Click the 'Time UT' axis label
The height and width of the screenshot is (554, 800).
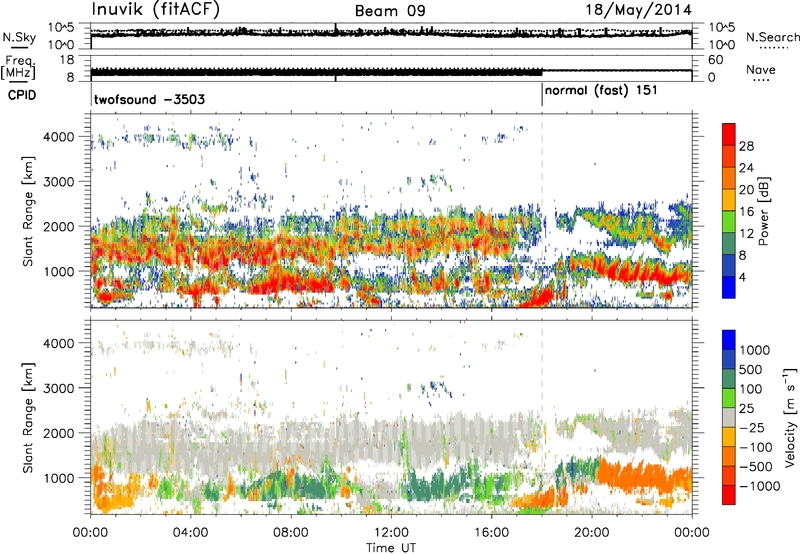click(x=391, y=547)
